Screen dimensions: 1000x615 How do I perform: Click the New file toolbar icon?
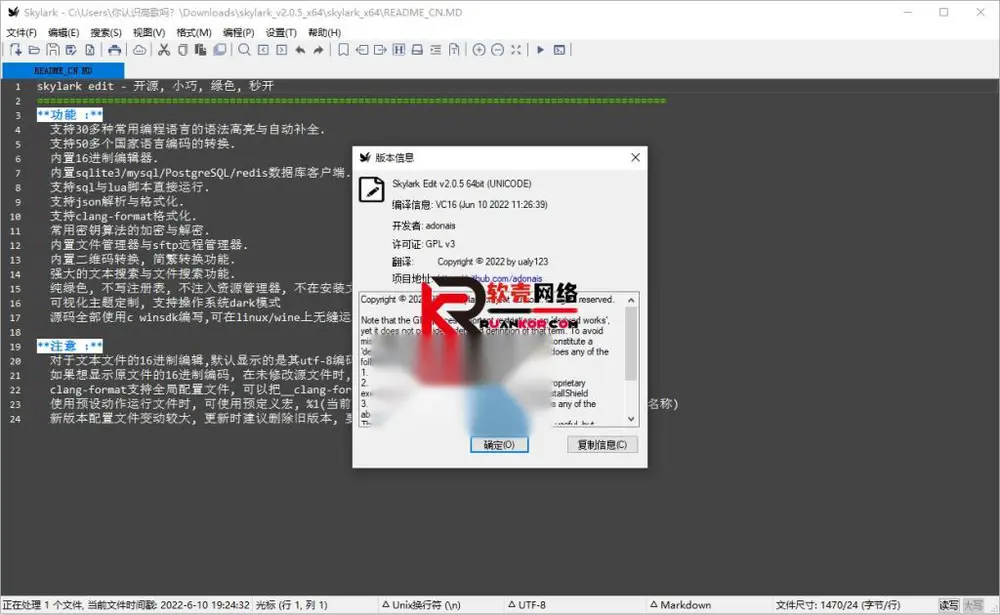[x=16, y=50]
